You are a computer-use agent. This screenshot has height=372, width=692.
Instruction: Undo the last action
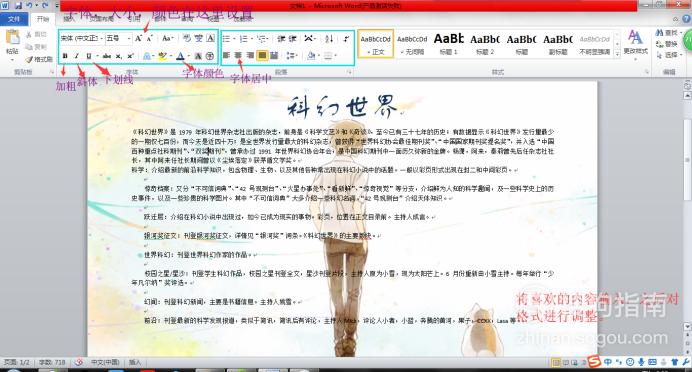29,5
